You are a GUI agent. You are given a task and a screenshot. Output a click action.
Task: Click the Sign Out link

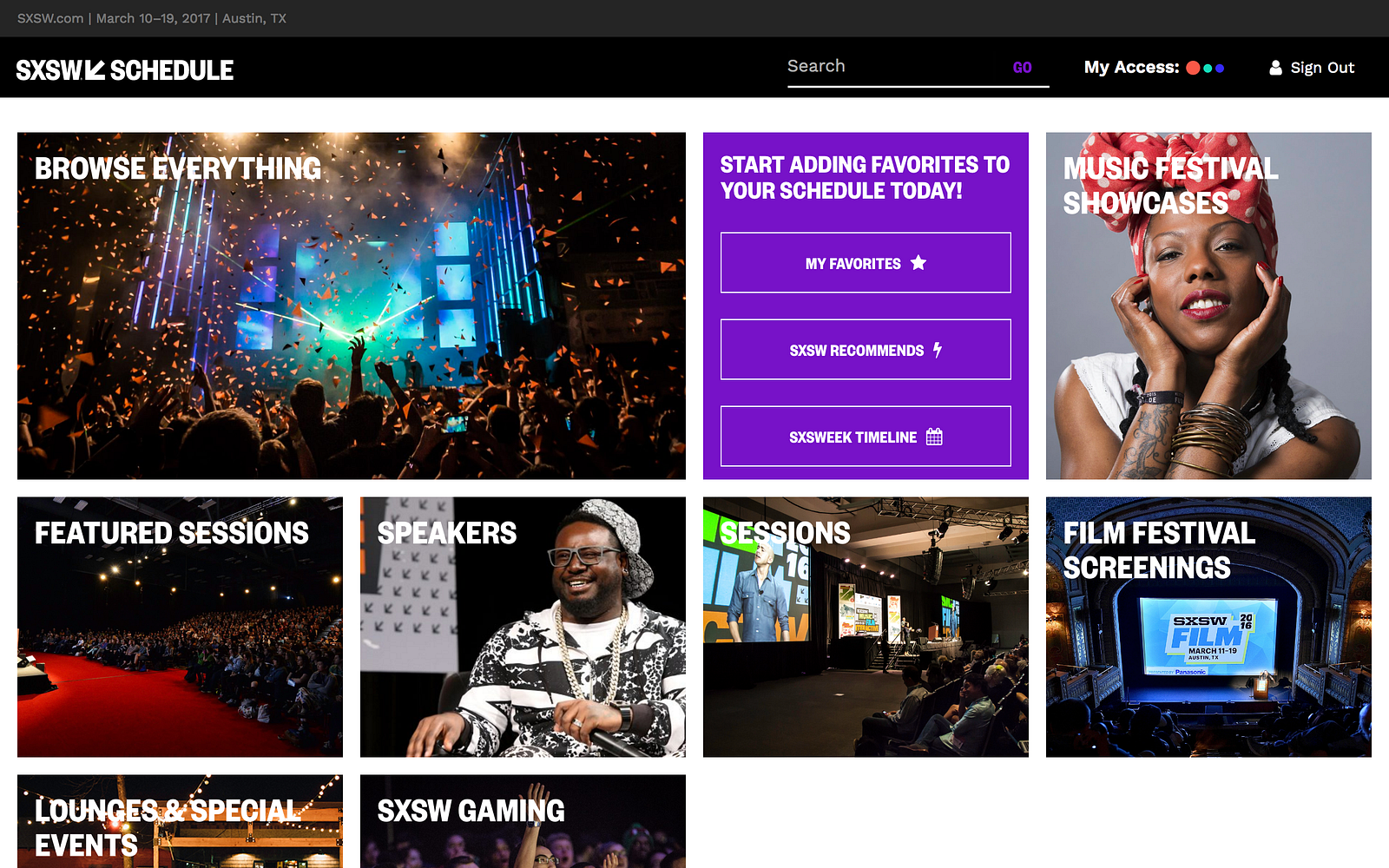tap(1322, 68)
